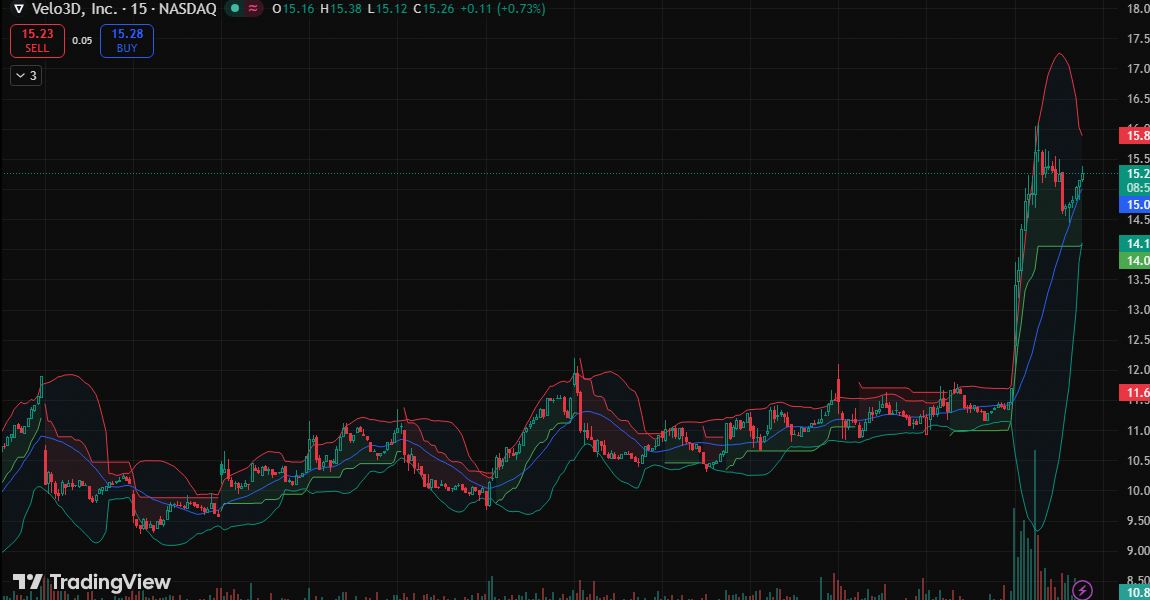Viewport: 1150px width, 600px height.
Task: Click the 10.0 price axis tick
Action: (1138, 491)
